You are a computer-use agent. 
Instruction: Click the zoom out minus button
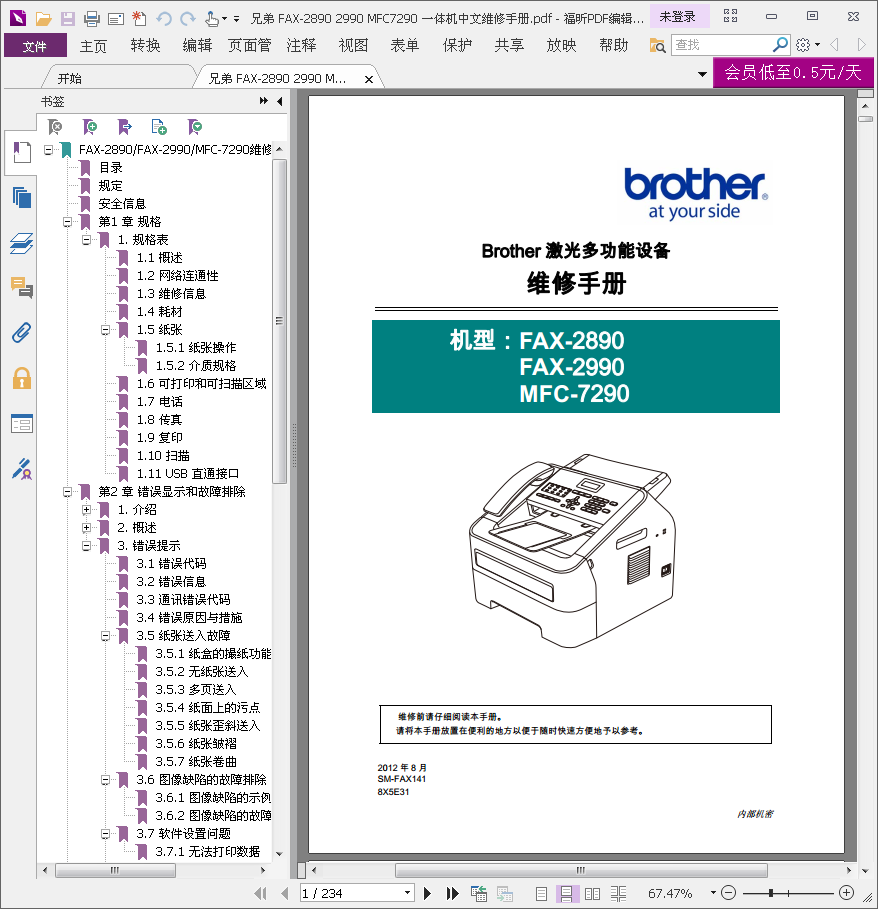point(729,893)
